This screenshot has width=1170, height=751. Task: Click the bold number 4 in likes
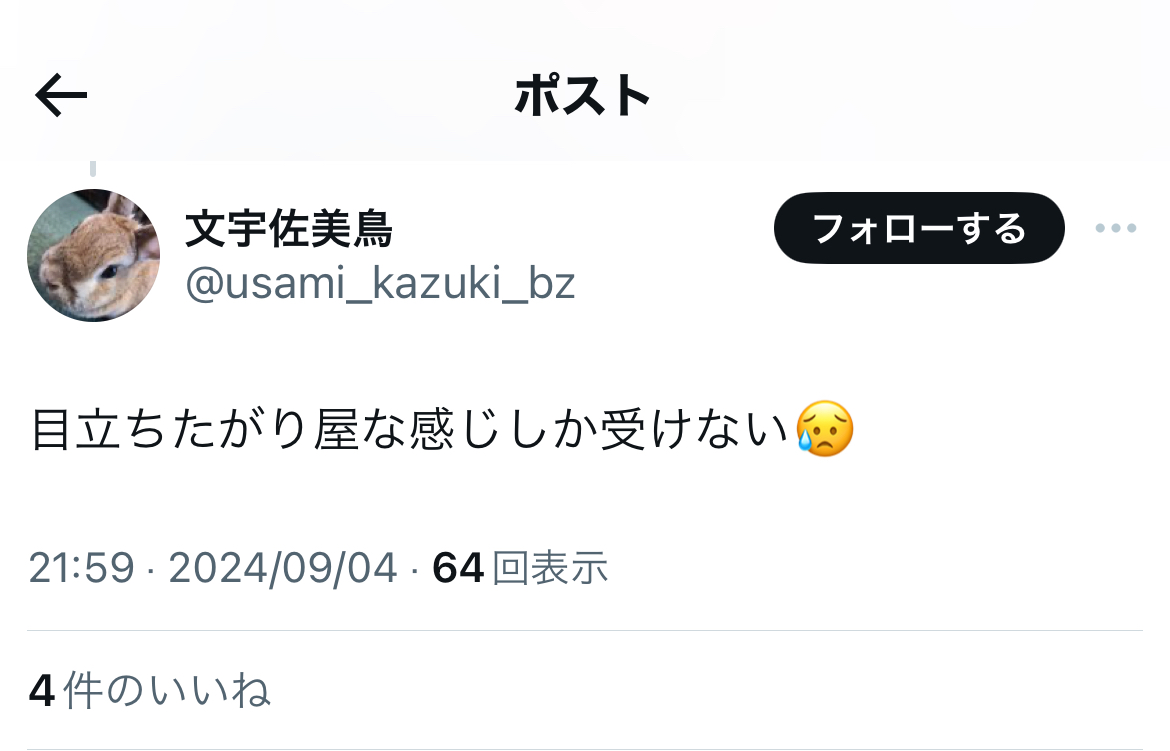(42, 691)
